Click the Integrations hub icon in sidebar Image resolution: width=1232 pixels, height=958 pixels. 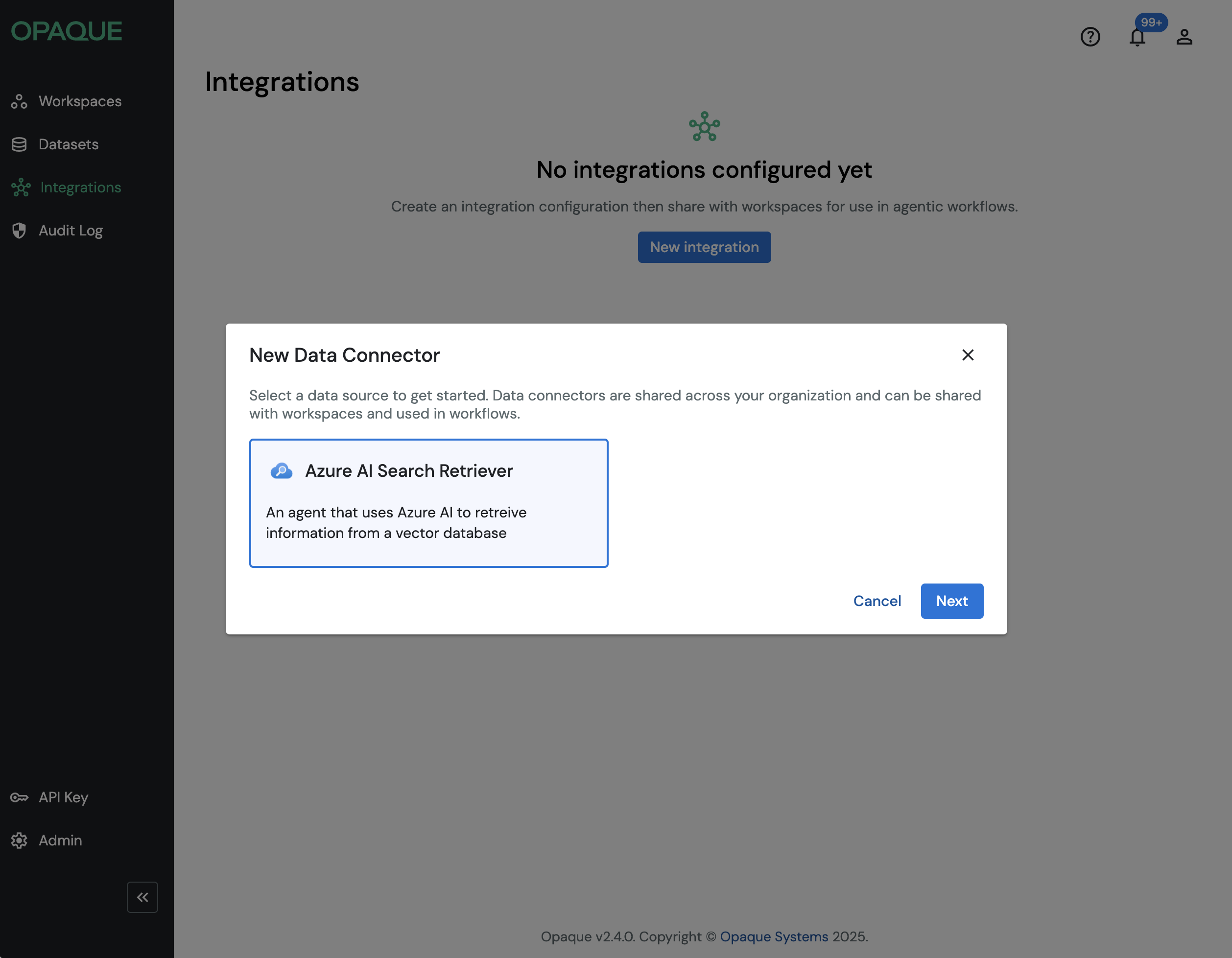click(21, 187)
